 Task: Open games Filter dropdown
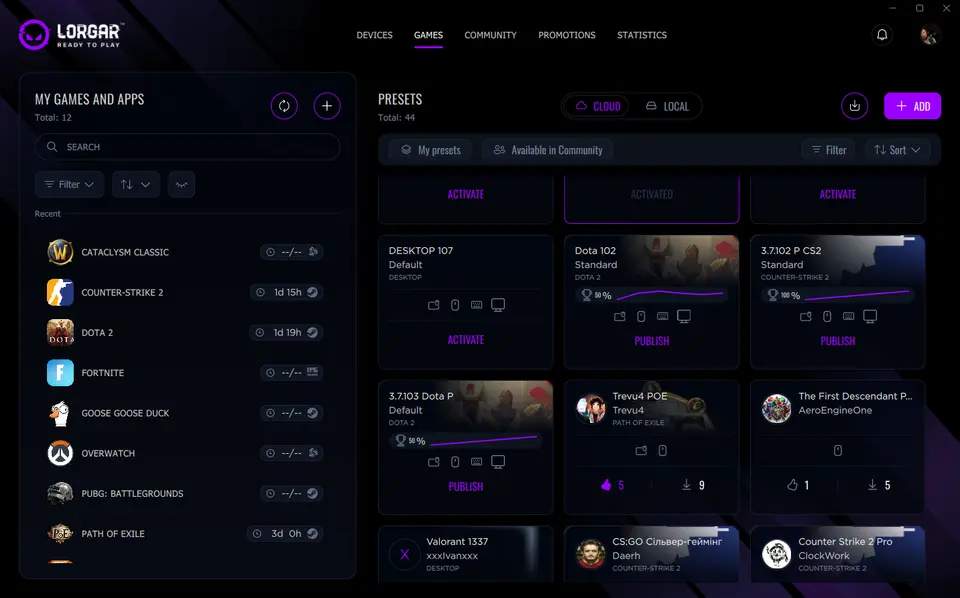point(69,184)
